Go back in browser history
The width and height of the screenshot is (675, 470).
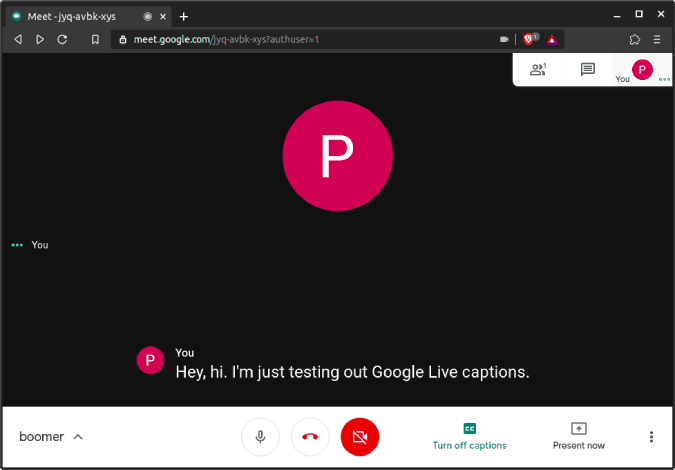coord(18,40)
